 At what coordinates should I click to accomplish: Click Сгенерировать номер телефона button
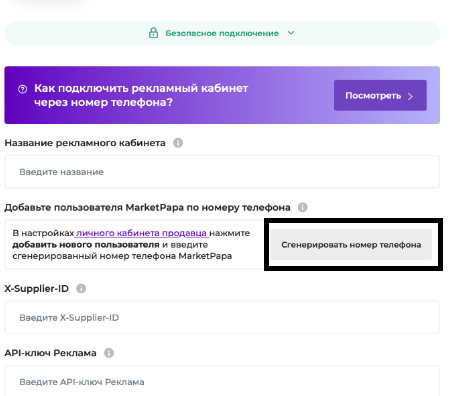point(351,245)
